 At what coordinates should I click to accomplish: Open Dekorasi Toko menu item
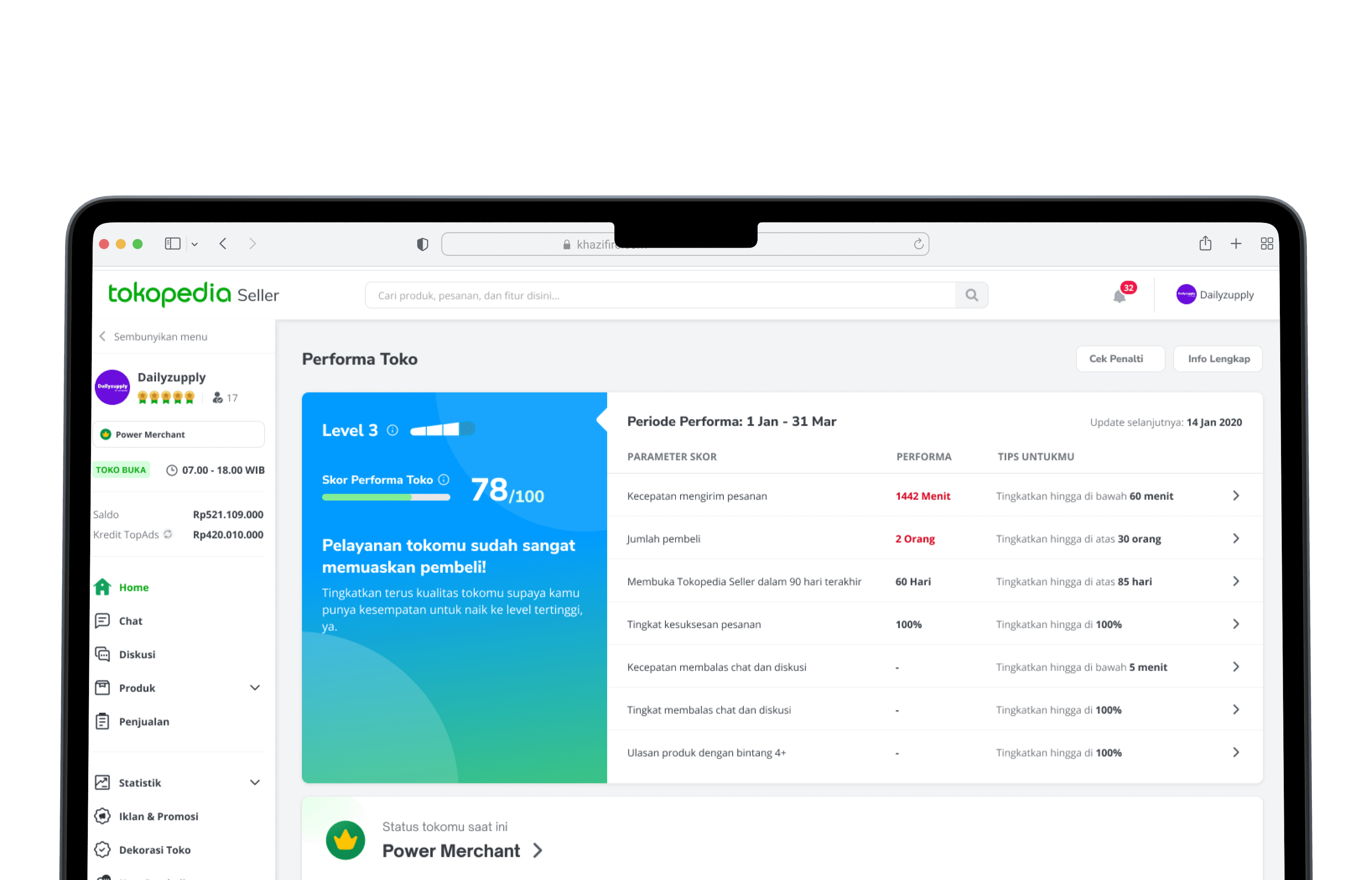pos(154,850)
